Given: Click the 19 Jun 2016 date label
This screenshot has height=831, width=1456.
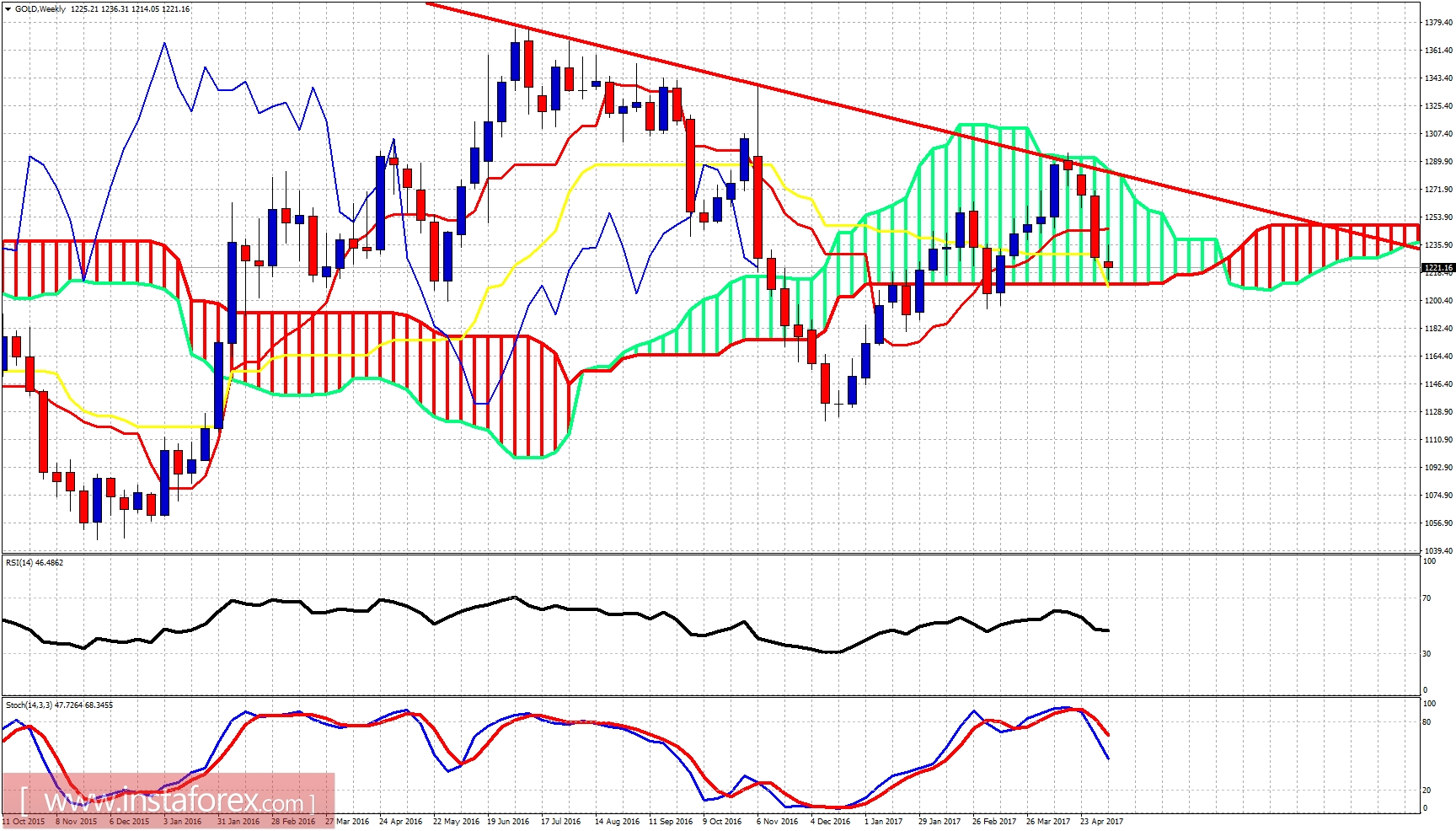Looking at the screenshot, I should [x=508, y=822].
